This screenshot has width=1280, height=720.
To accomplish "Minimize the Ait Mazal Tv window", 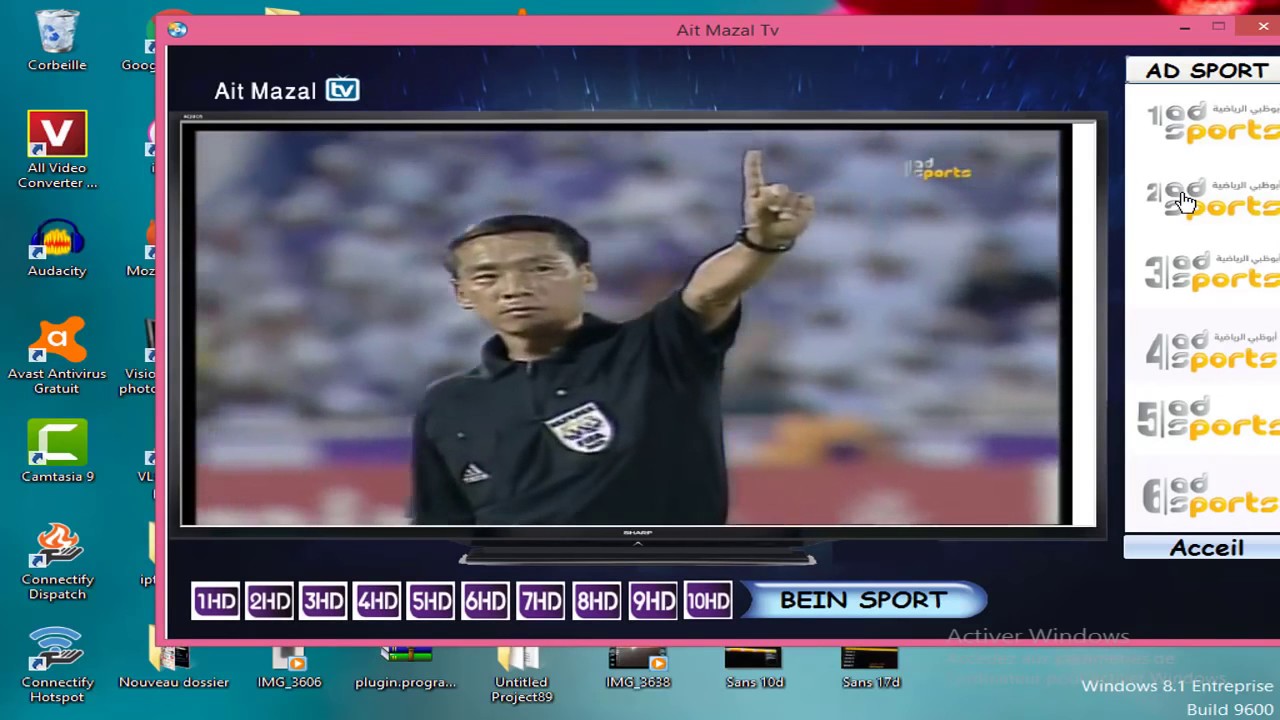I will point(1185,29).
